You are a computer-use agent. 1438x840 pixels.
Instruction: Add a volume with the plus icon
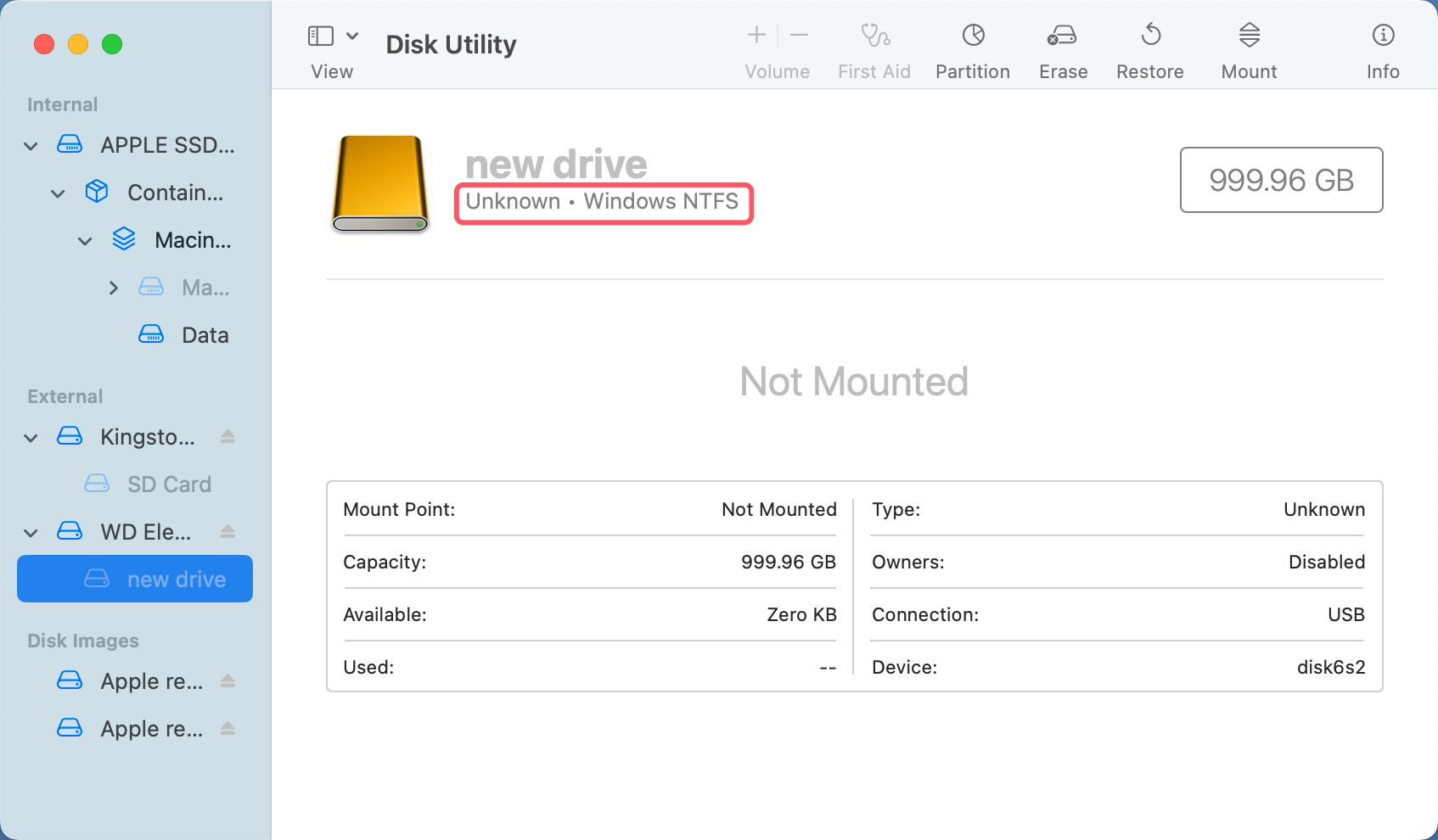(755, 35)
